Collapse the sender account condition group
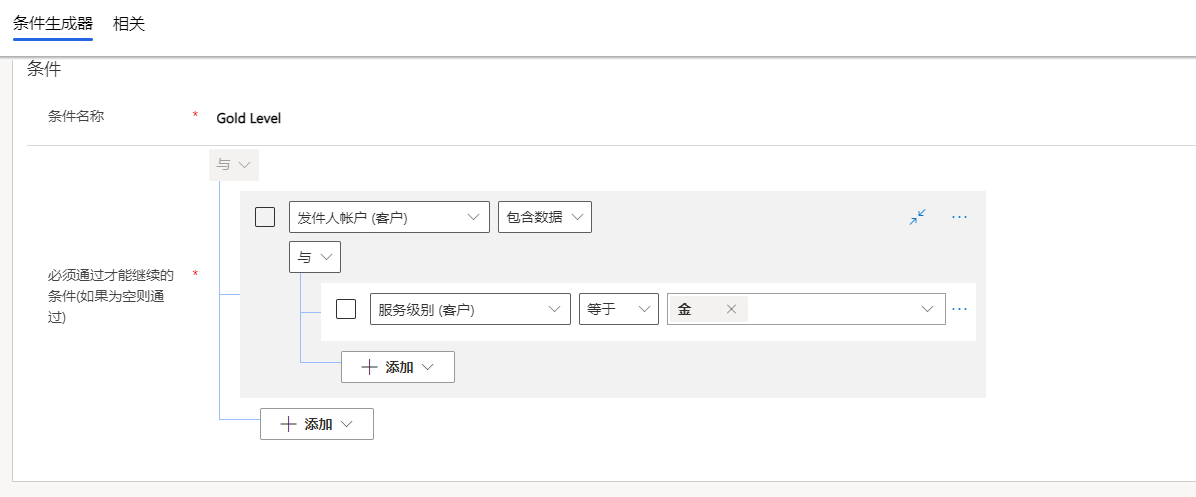The height and width of the screenshot is (497, 1196). (918, 217)
